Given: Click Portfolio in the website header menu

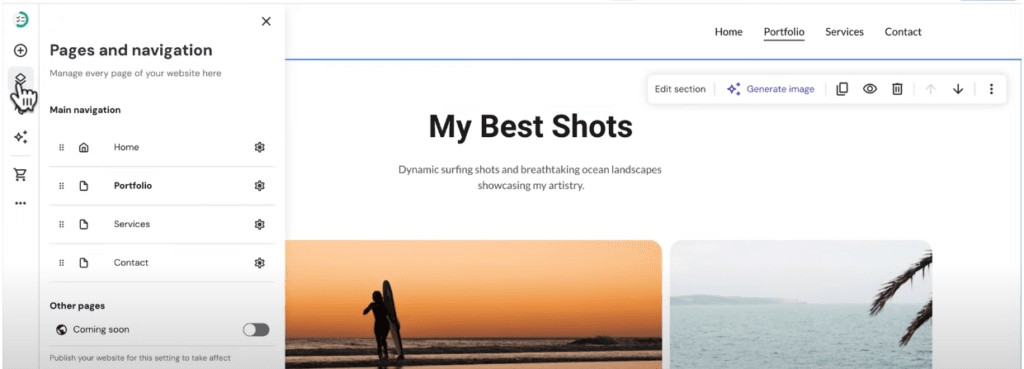Looking at the screenshot, I should [784, 32].
